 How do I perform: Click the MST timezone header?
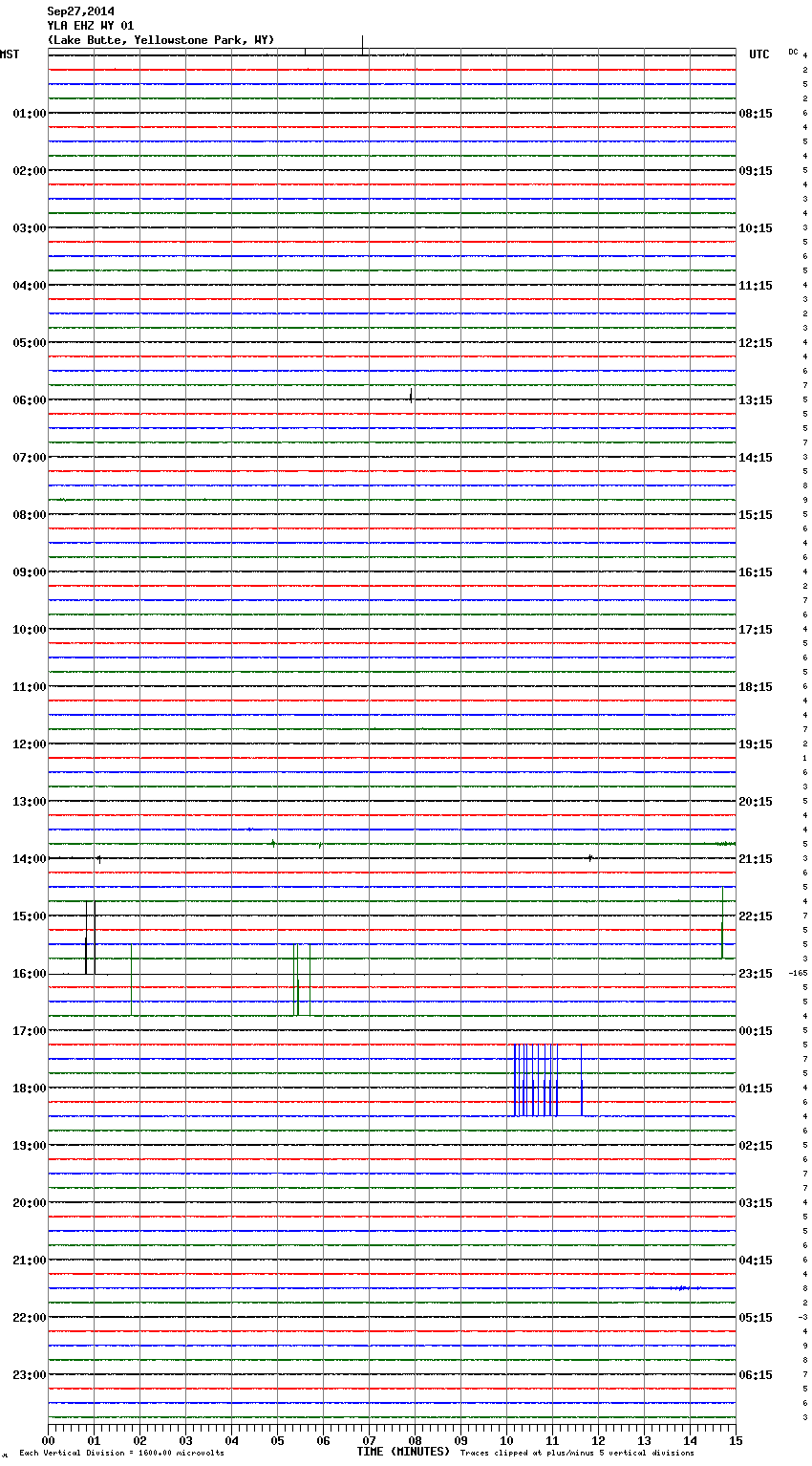point(10,54)
